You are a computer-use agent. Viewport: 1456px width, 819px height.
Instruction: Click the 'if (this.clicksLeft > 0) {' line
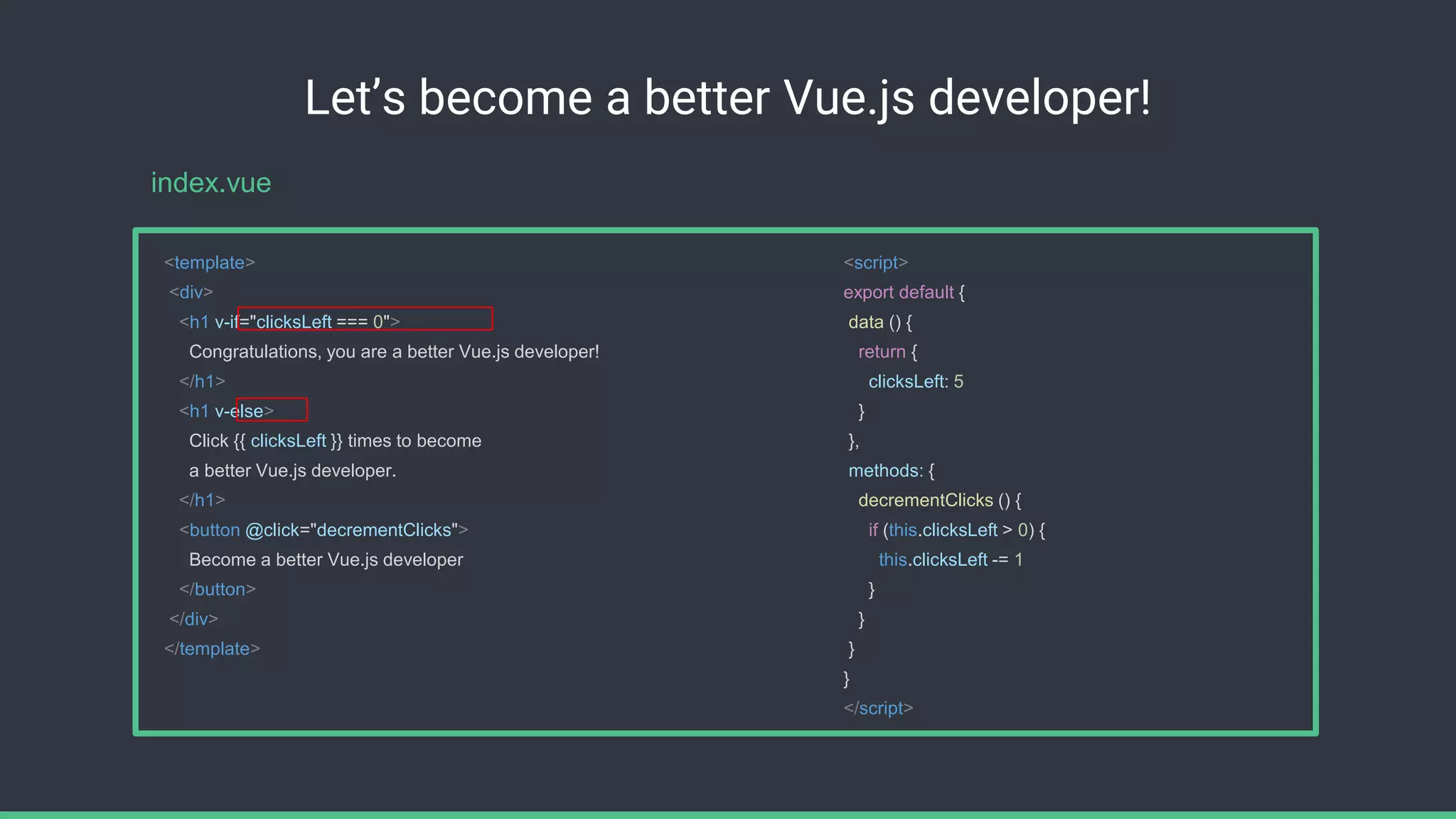tap(957, 530)
